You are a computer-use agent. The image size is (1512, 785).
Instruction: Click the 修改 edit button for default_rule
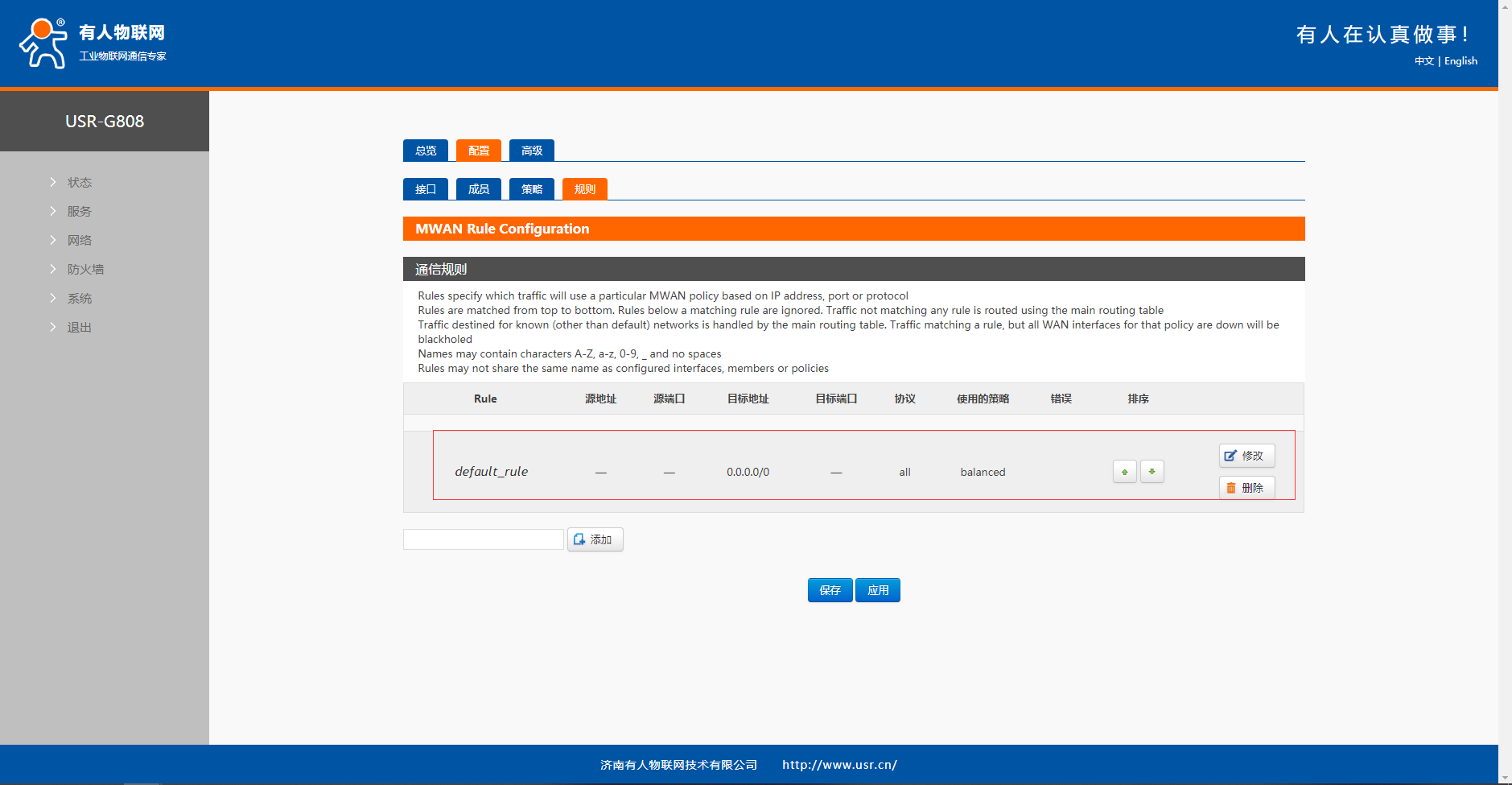pyautogui.click(x=1246, y=456)
